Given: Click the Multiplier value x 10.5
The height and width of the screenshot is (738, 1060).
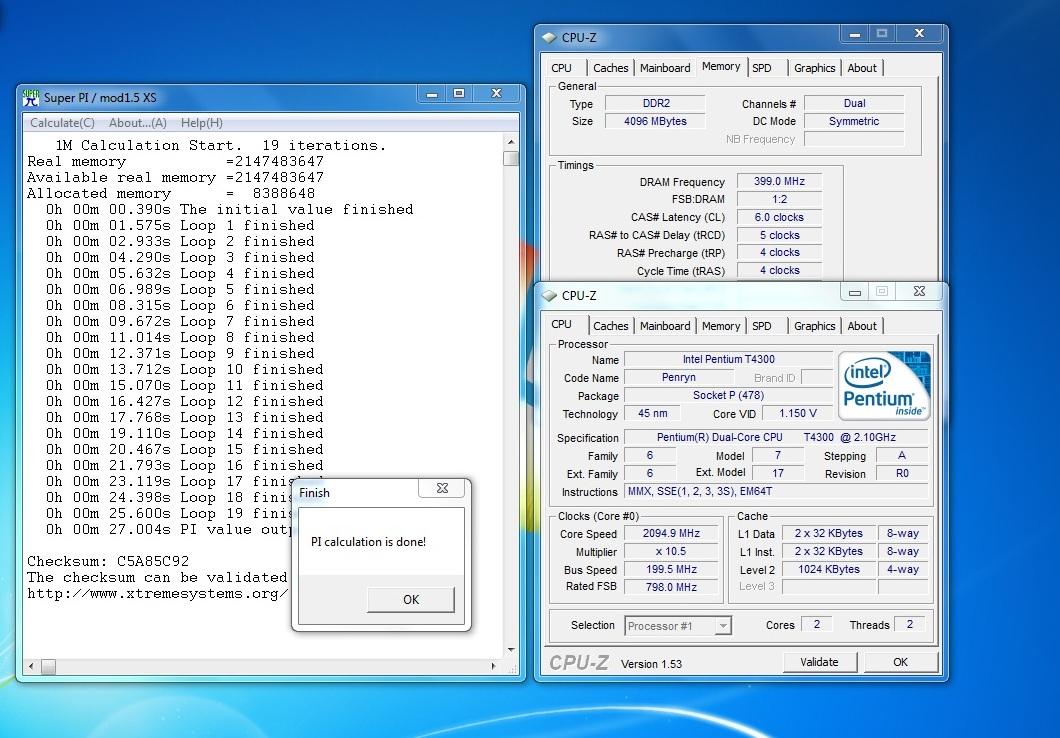Looking at the screenshot, I should pos(671,551).
